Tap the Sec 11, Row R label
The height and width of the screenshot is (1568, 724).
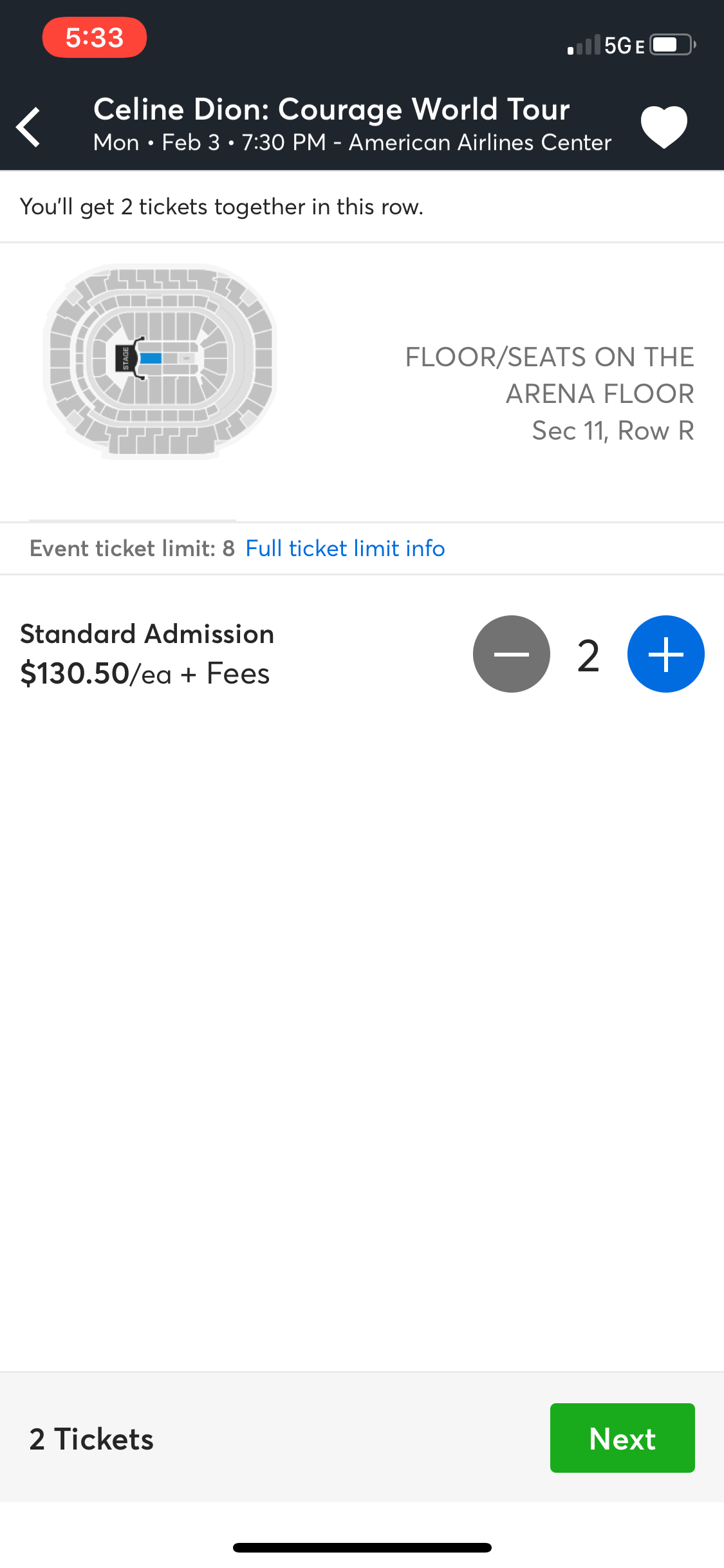612,431
